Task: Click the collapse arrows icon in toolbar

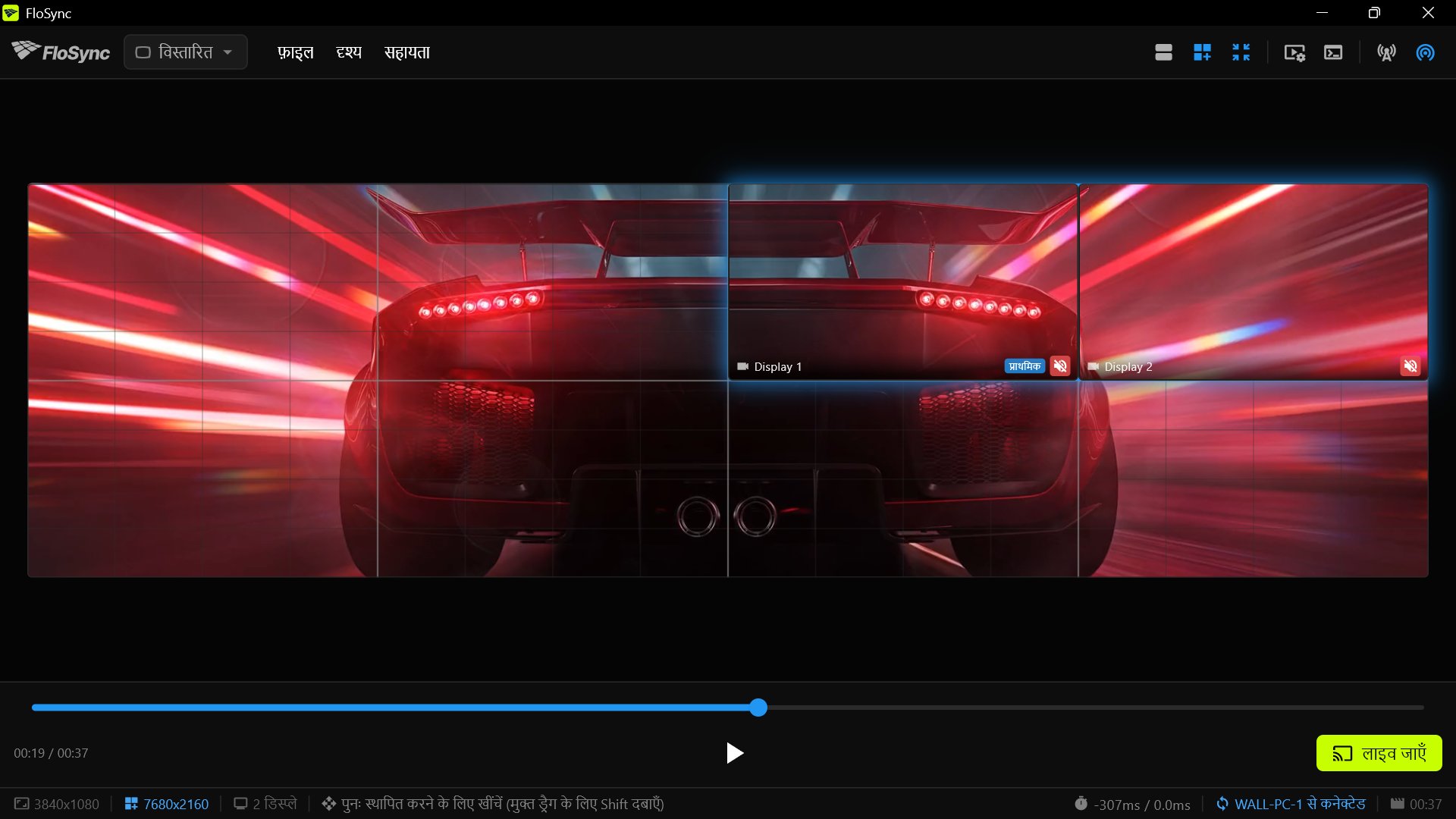Action: pyautogui.click(x=1241, y=52)
